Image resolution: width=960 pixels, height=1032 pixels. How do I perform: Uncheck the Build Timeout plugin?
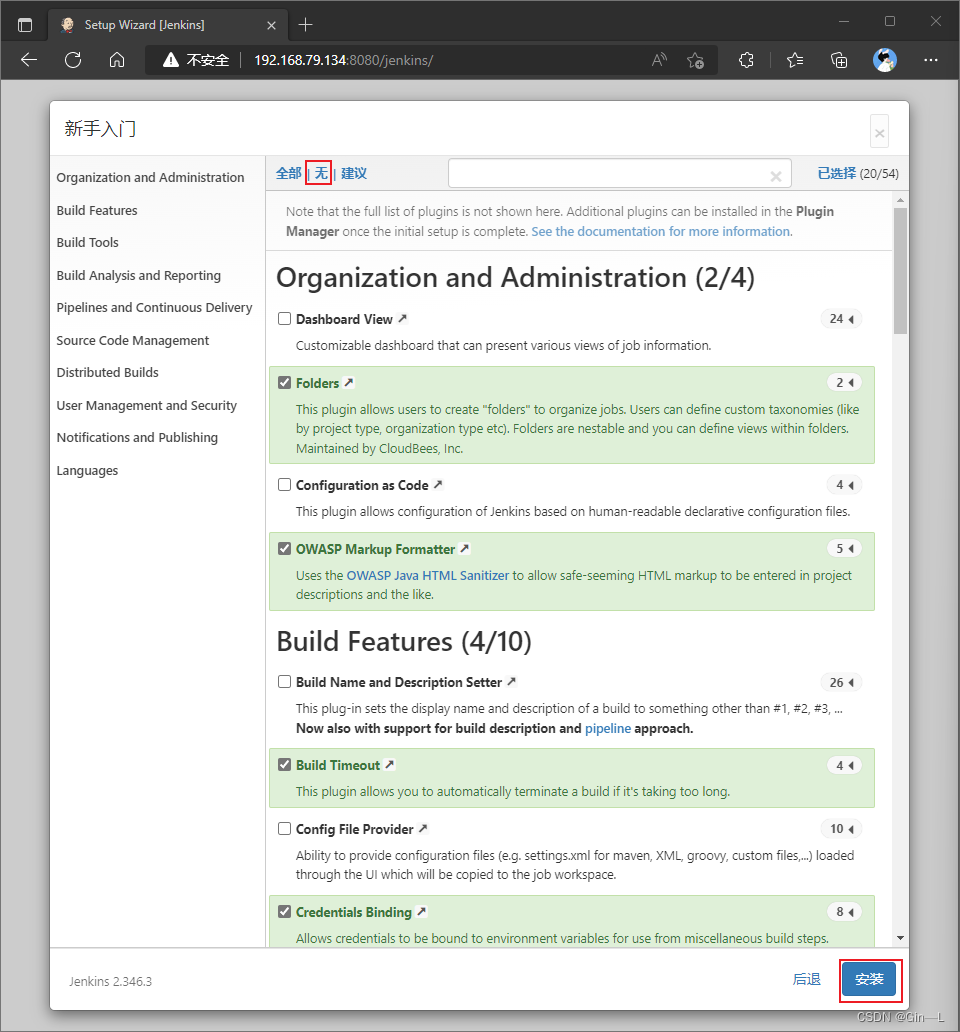click(x=284, y=764)
